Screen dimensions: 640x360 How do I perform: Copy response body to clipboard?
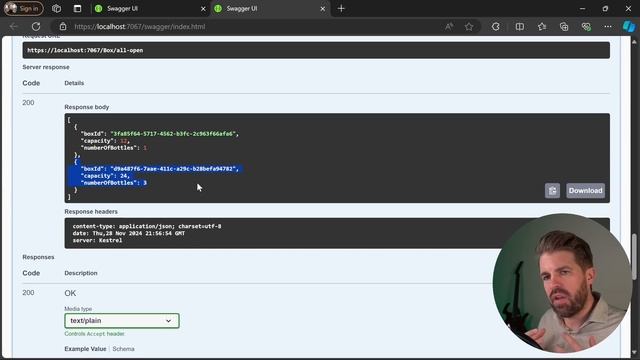(552, 191)
